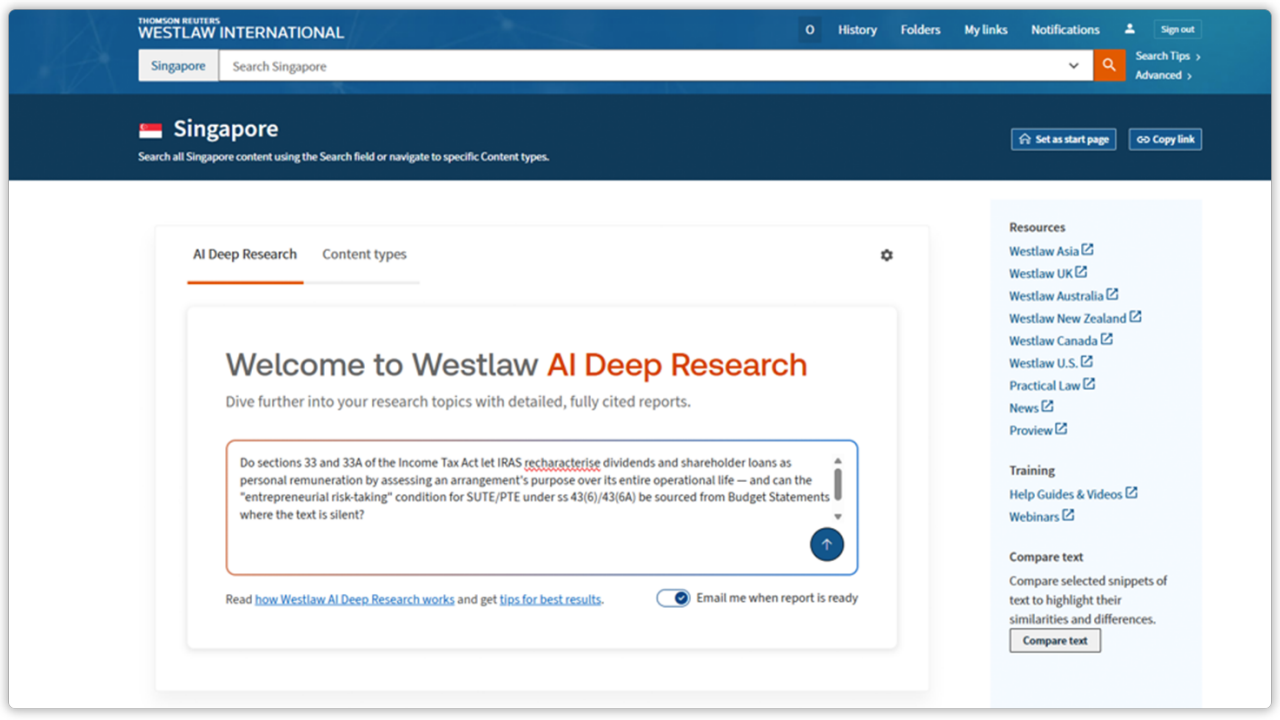
Task: Open Westlaw UK resource link
Action: (x=1048, y=273)
